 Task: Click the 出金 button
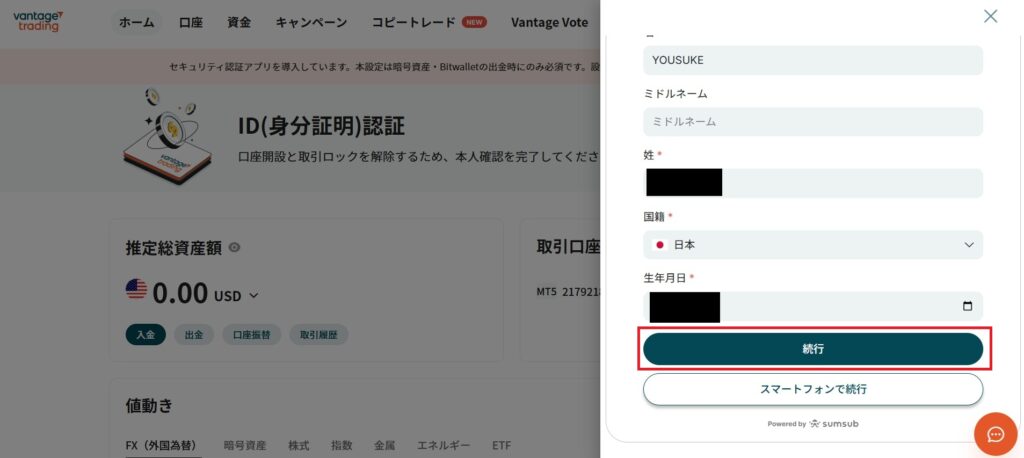point(194,335)
